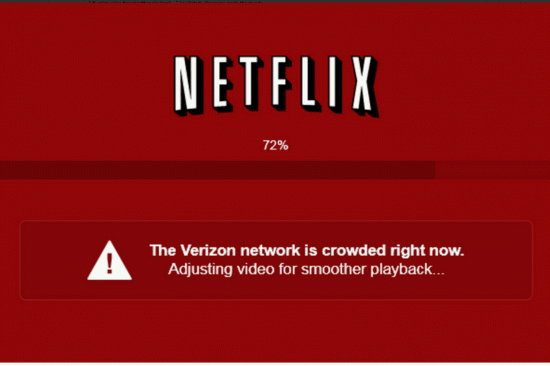This screenshot has height=366, width=550.
Task: Click the word crowded in the headline
Action: [x=354, y=251]
